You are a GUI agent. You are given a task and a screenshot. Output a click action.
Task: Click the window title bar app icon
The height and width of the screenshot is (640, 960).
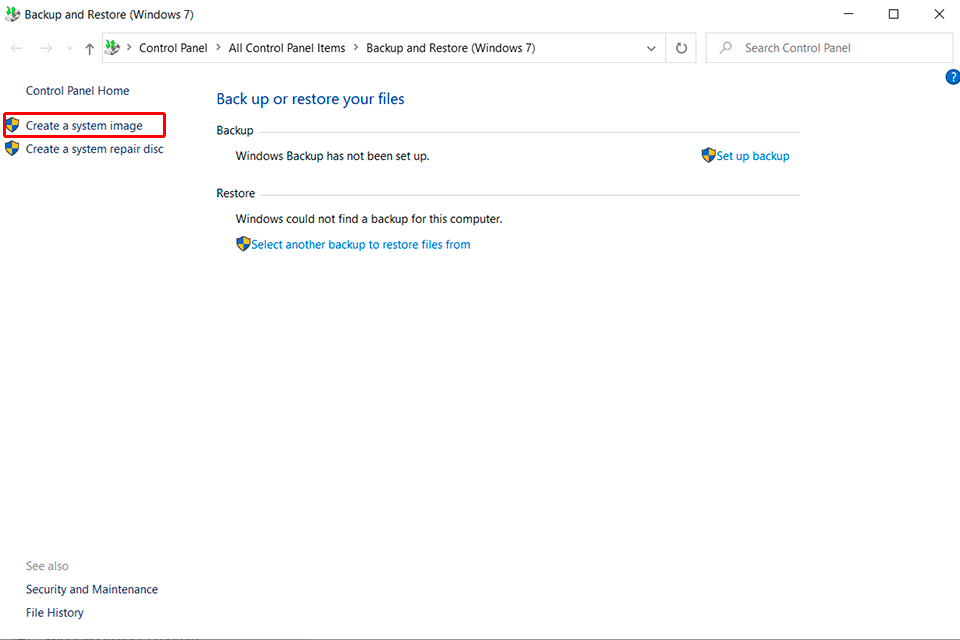pyautogui.click(x=12, y=14)
